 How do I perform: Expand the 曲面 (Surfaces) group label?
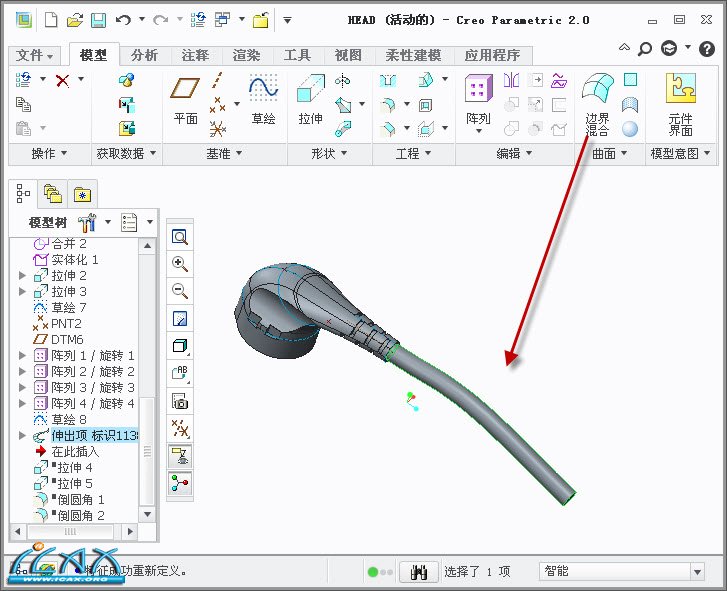pyautogui.click(x=609, y=153)
